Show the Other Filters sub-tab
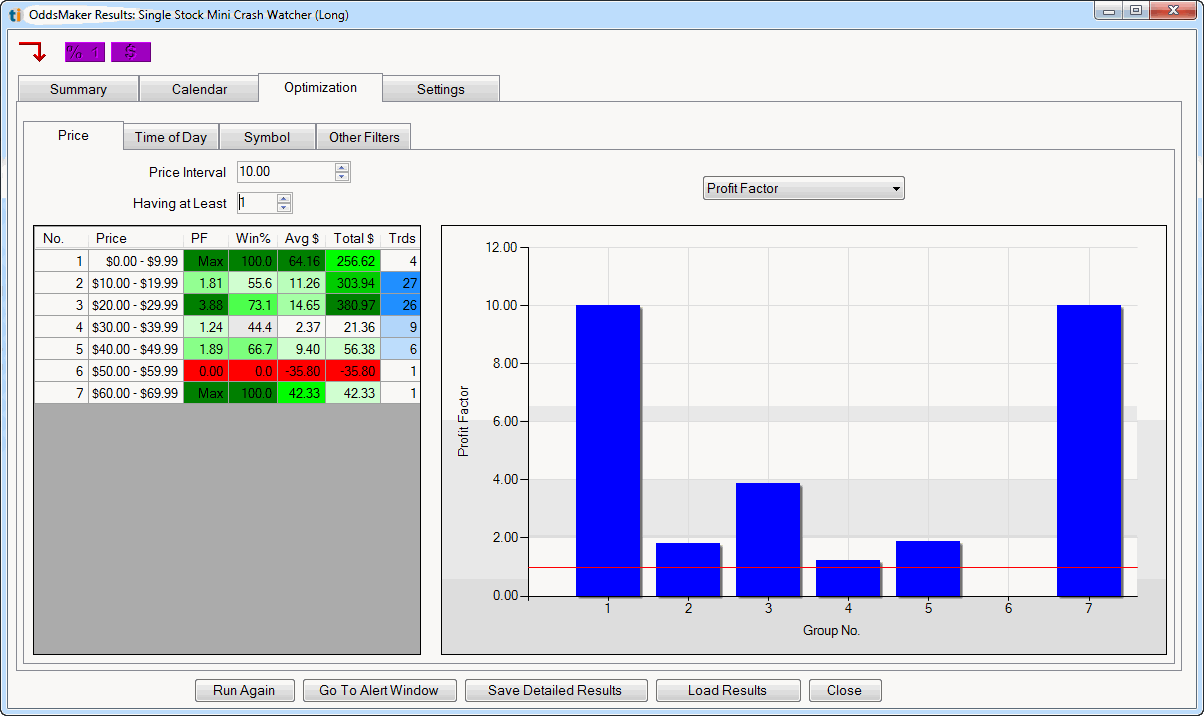 coord(364,137)
